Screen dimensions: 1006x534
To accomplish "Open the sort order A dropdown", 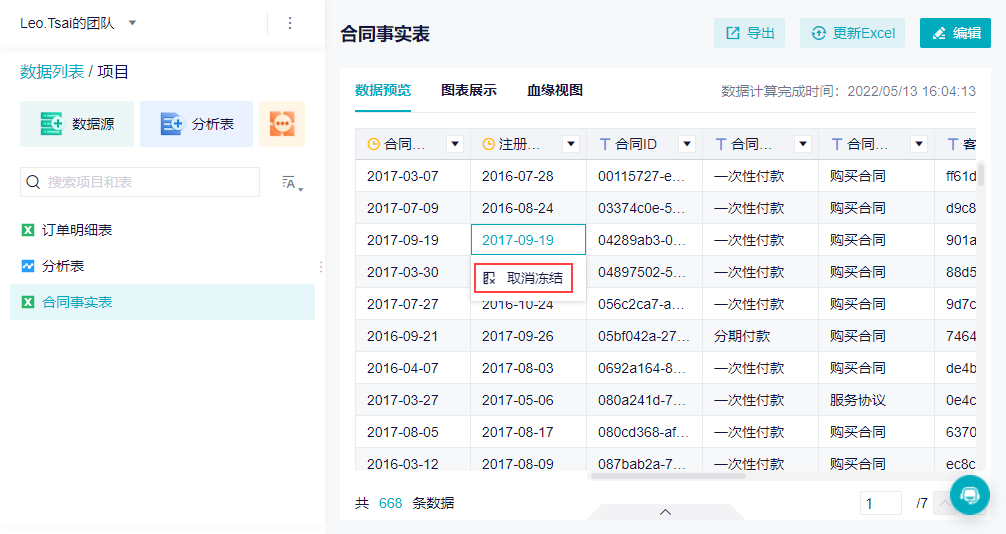I will (293, 184).
